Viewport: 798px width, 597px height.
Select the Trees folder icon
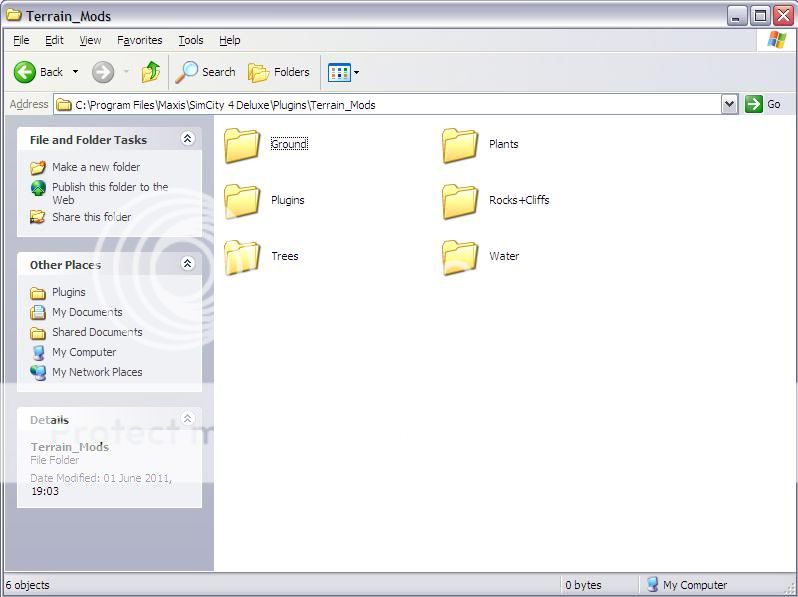click(242, 257)
